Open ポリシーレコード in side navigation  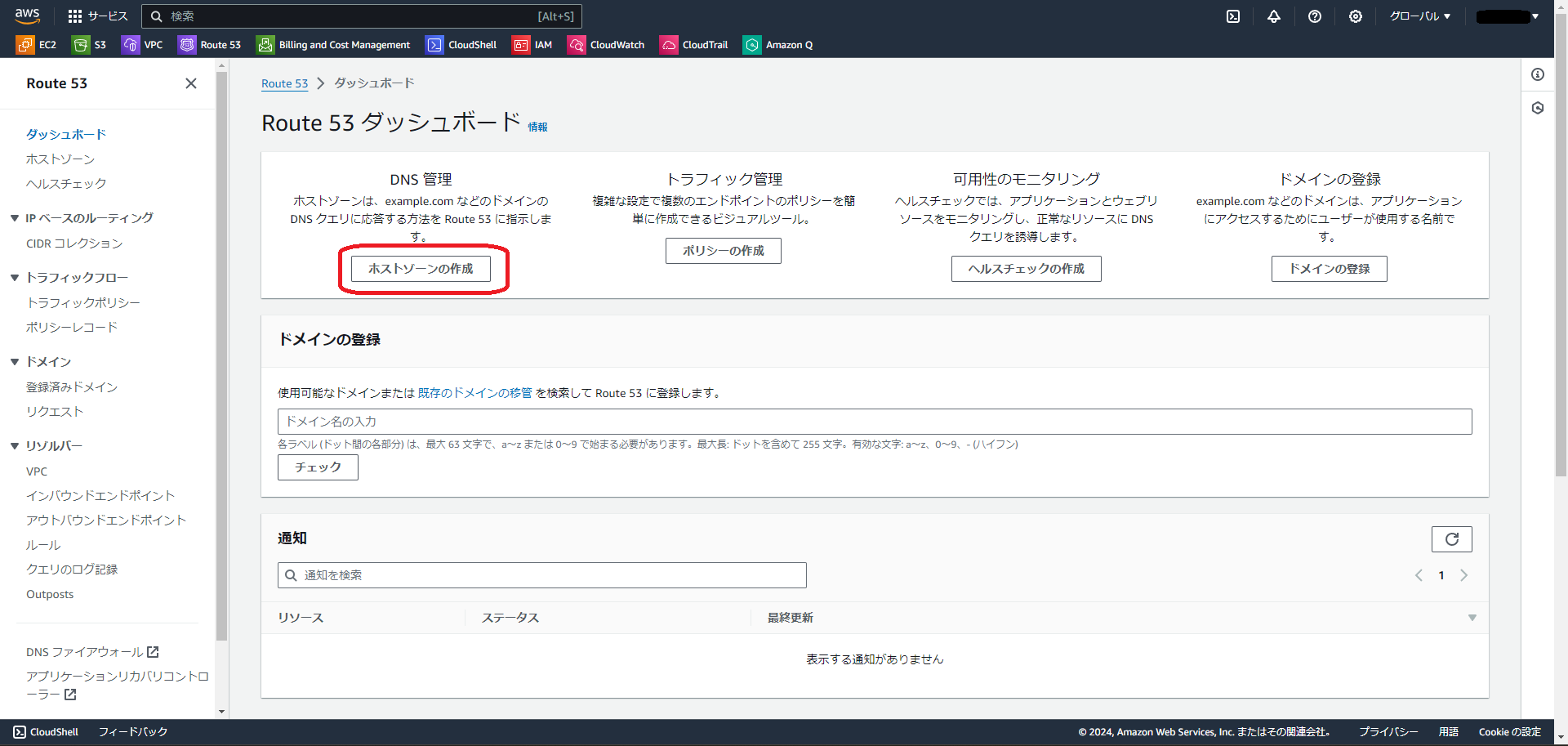[72, 328]
